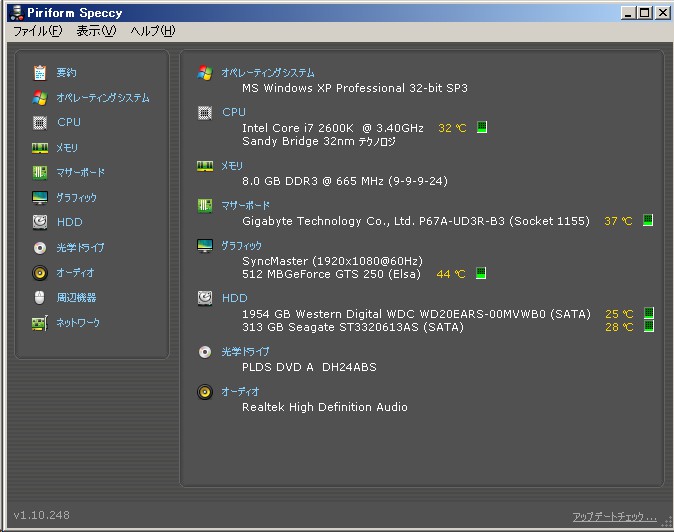The image size is (674, 532).
Task: Click the Seagate temperature 28 ℃ value
Action: [619, 327]
